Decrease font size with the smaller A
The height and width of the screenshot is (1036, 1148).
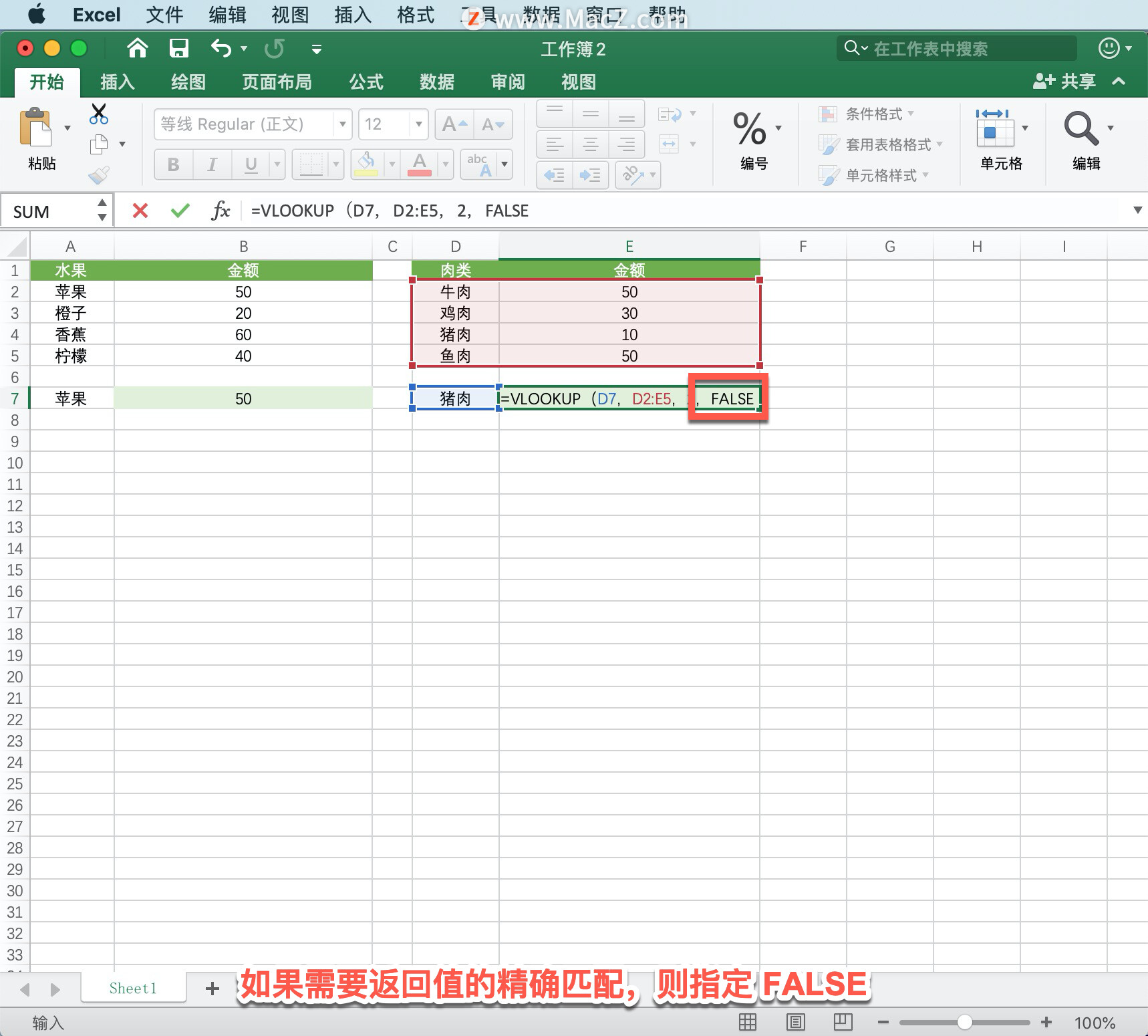[x=492, y=124]
